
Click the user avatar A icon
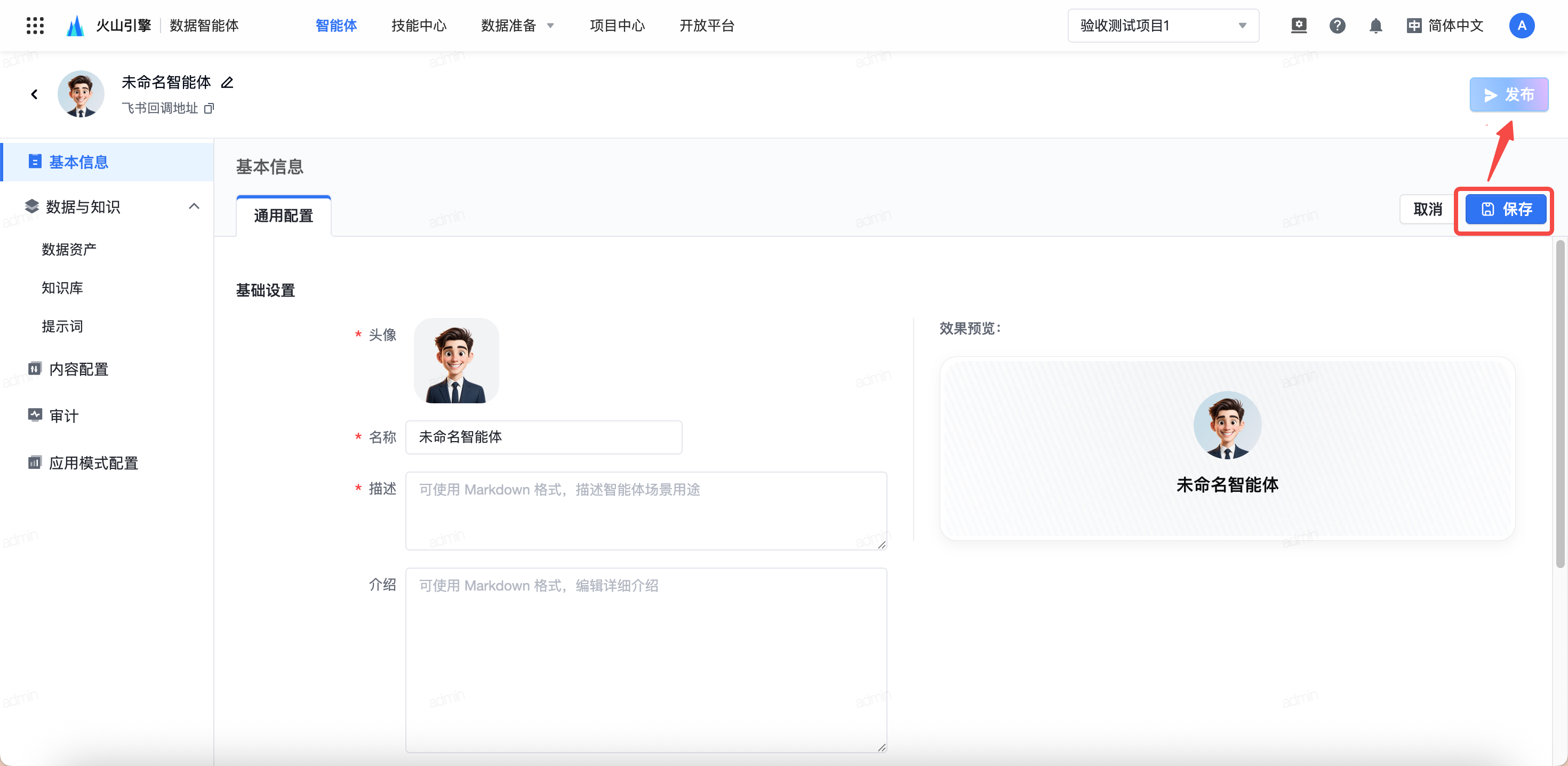(x=1521, y=26)
